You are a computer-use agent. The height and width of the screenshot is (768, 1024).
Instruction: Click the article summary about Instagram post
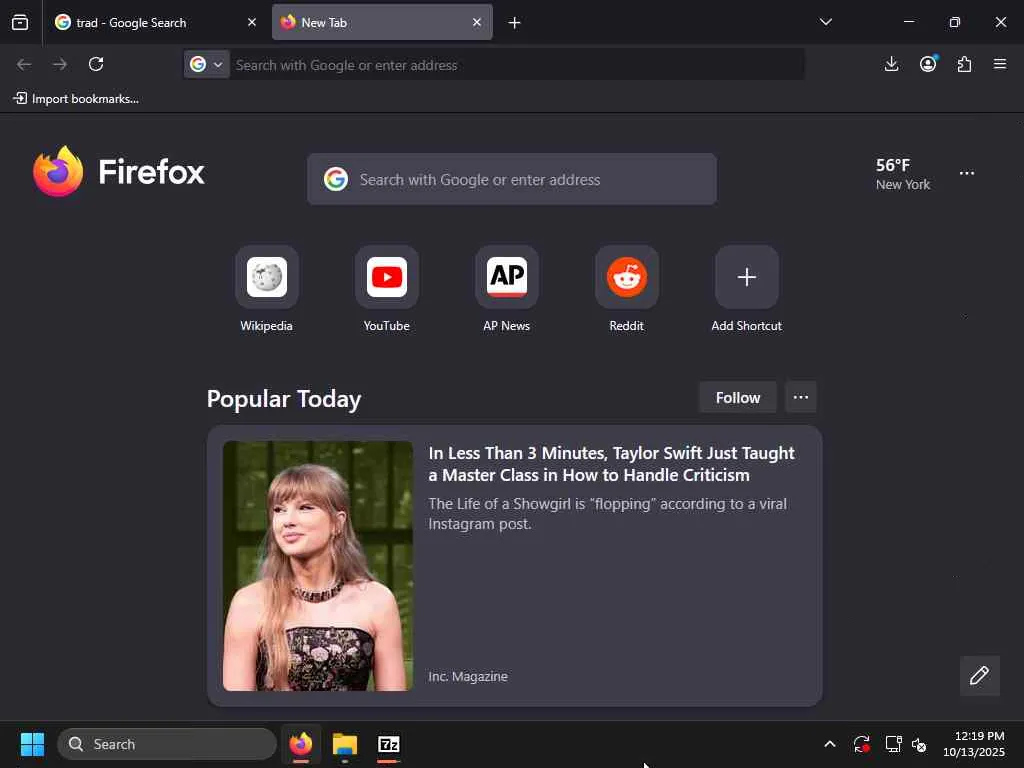[x=607, y=514]
